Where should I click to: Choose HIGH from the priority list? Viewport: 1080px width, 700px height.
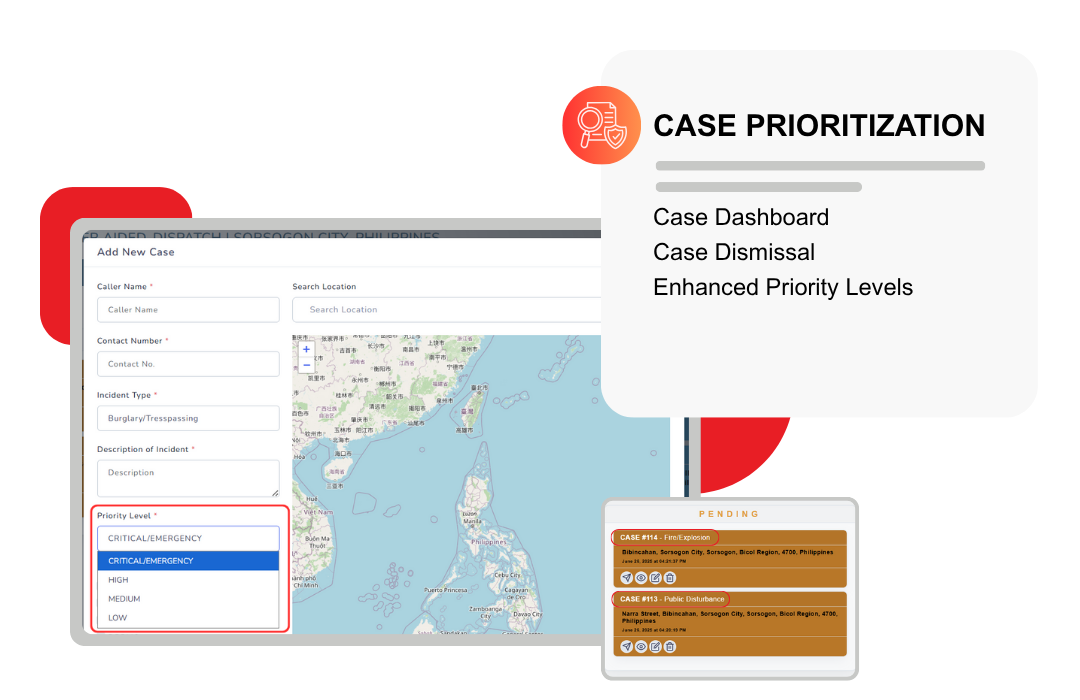coord(188,580)
